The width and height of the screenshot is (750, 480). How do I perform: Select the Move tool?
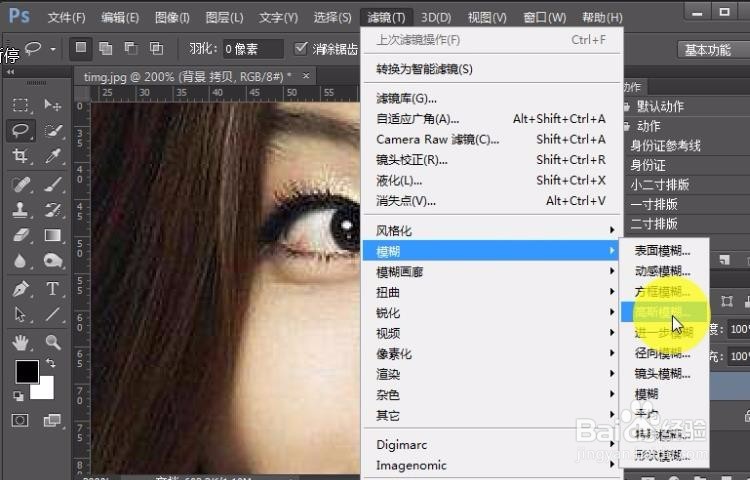52,105
